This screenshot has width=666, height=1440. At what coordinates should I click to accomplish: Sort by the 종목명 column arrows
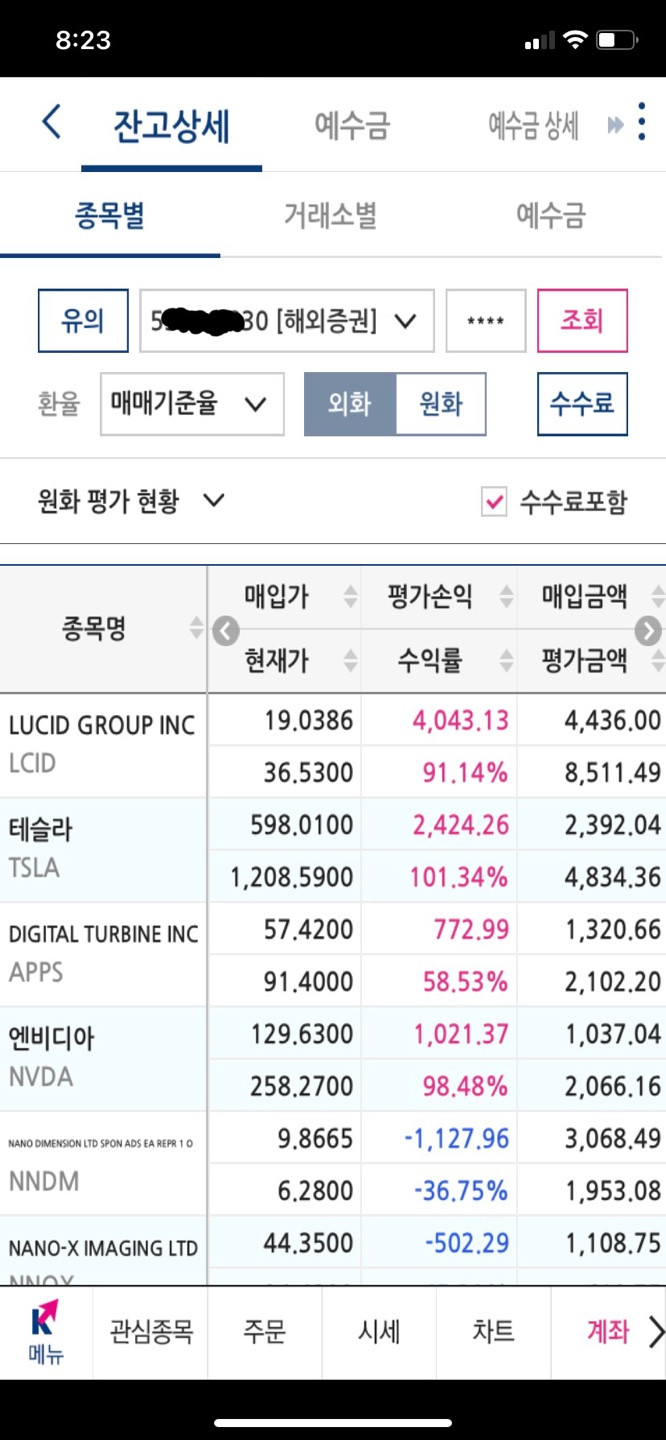tap(196, 629)
